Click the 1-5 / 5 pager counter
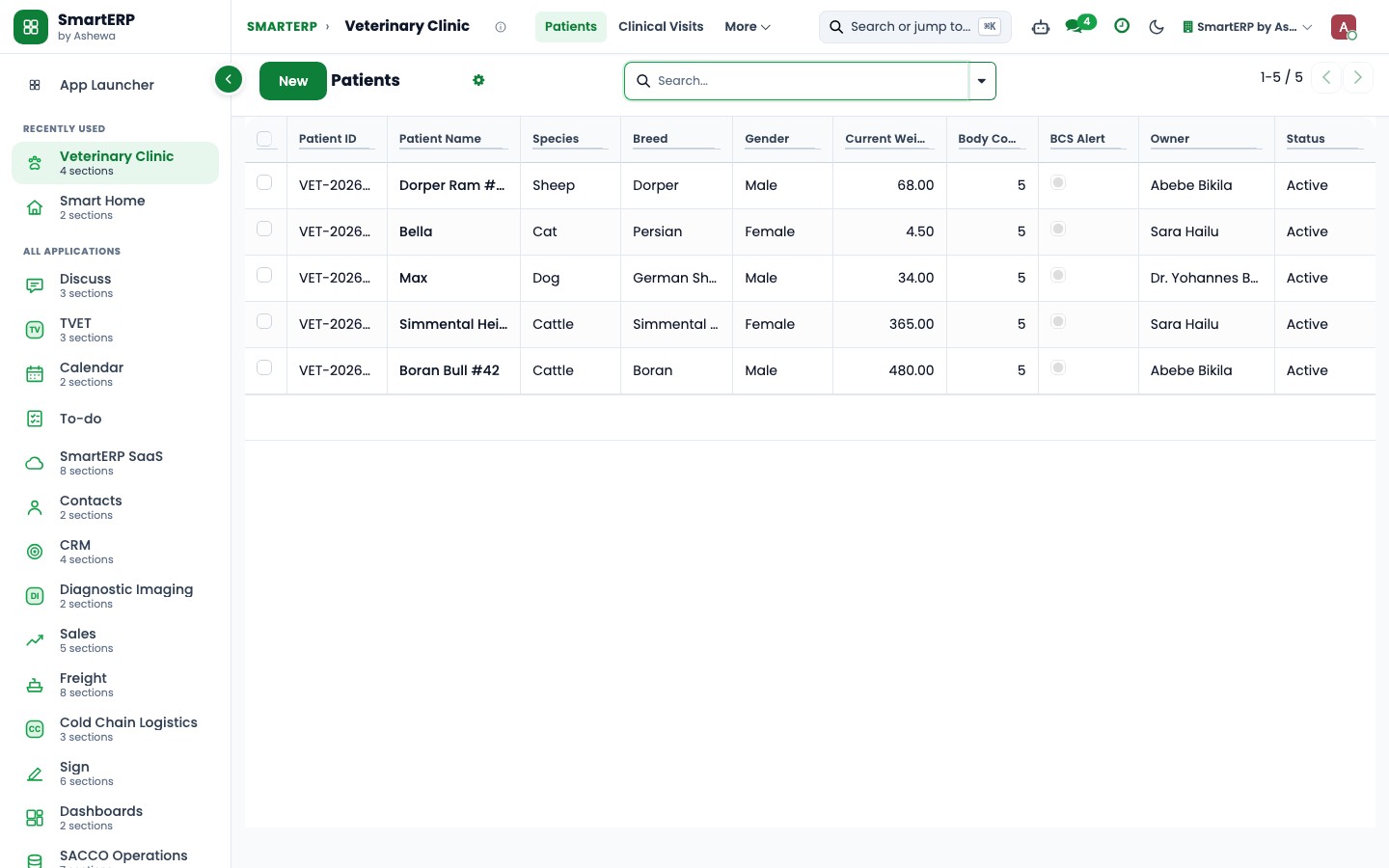This screenshot has width=1389, height=868. [1282, 77]
